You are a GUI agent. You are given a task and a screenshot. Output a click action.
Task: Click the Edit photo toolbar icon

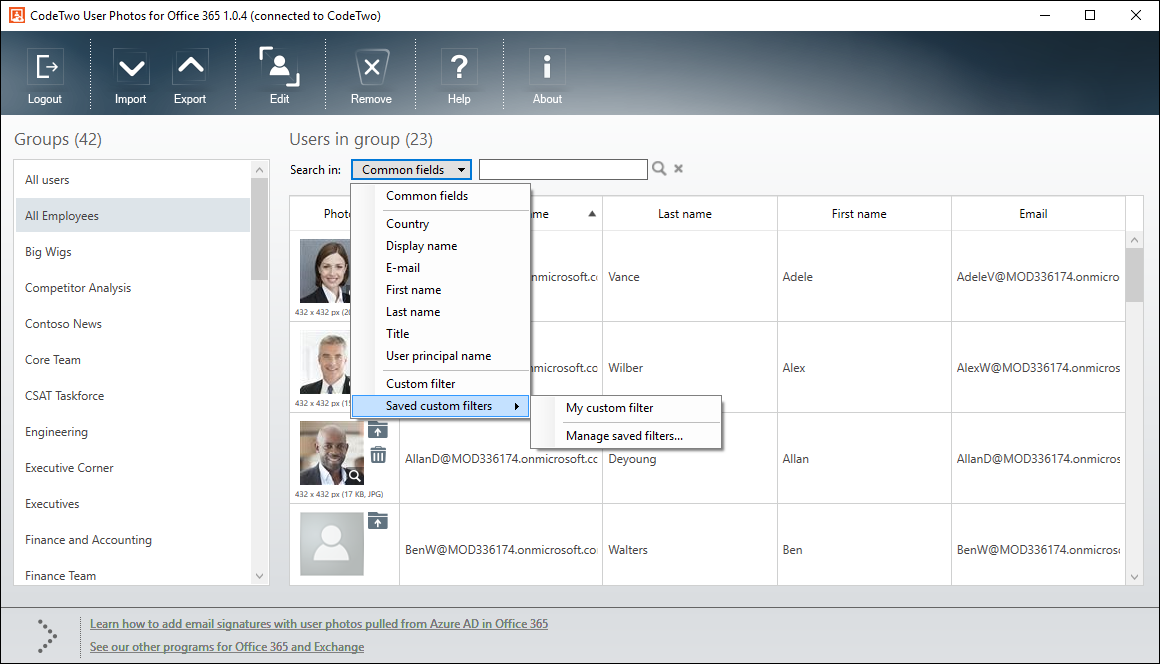click(x=280, y=67)
